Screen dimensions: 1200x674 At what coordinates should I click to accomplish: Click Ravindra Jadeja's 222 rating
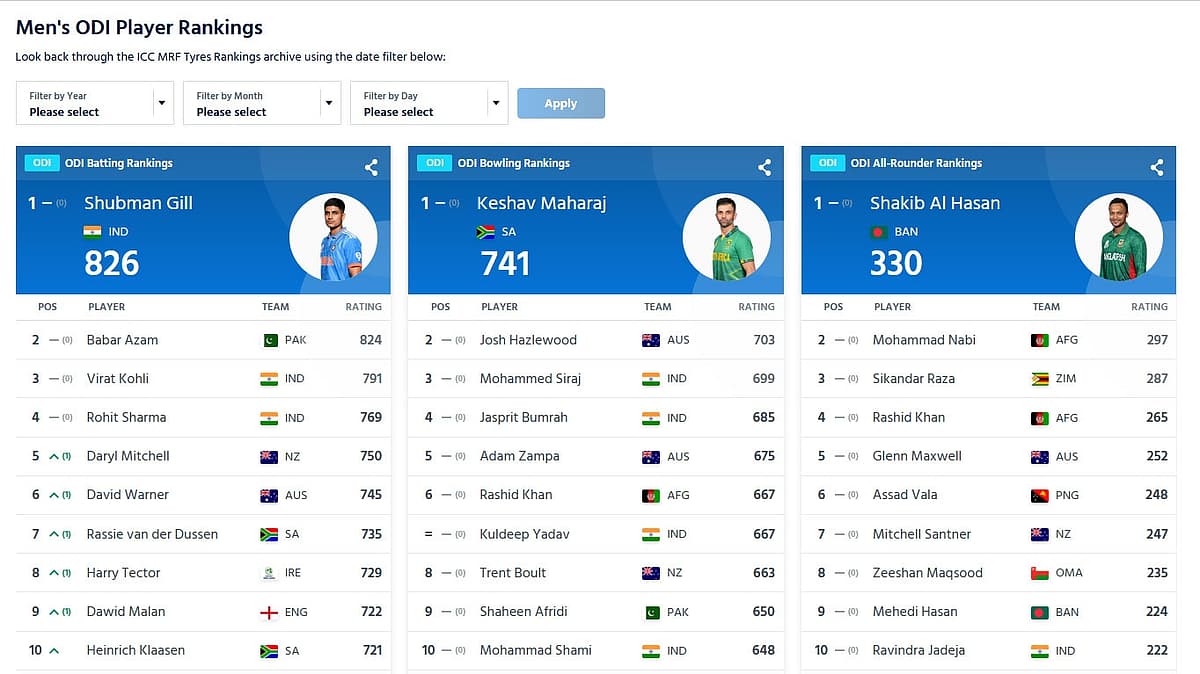pyautogui.click(x=1157, y=650)
